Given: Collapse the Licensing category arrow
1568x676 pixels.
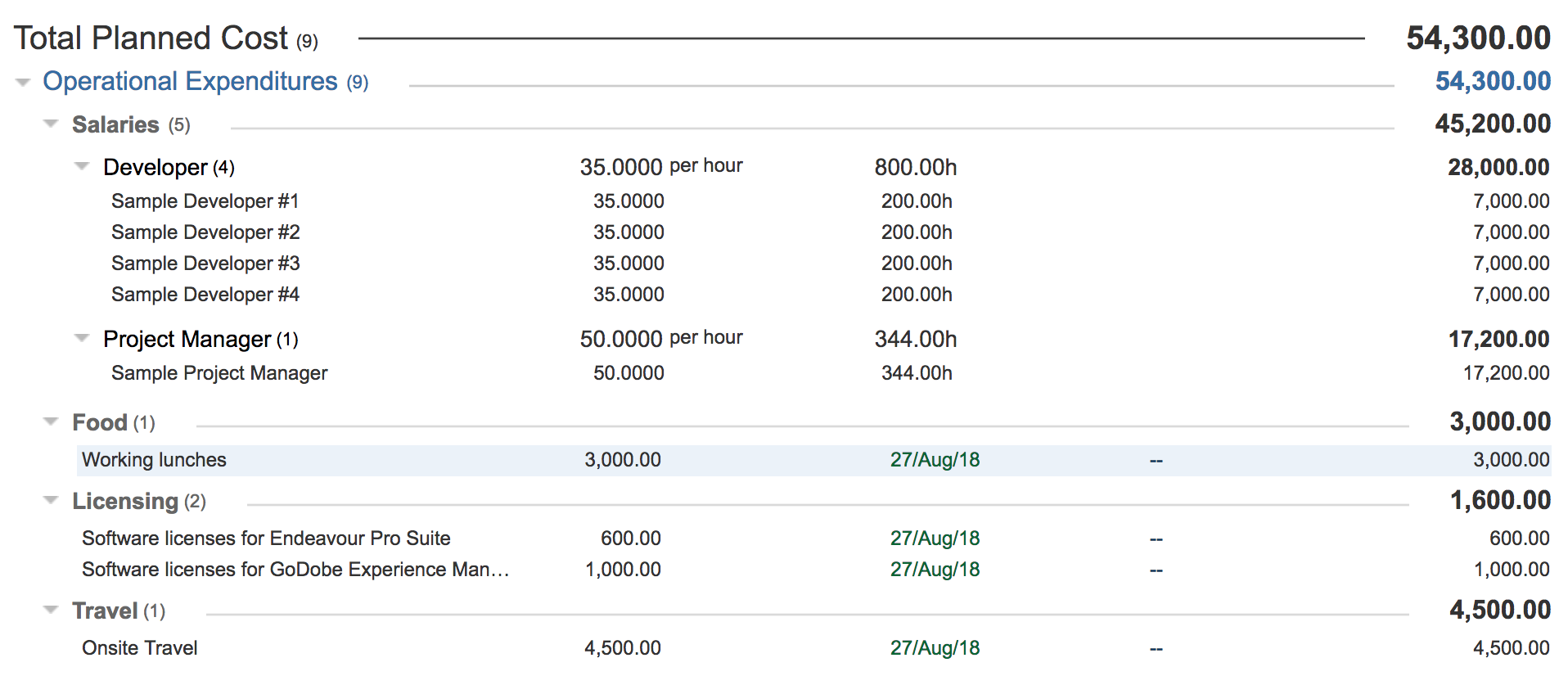Looking at the screenshot, I should tap(51, 500).
